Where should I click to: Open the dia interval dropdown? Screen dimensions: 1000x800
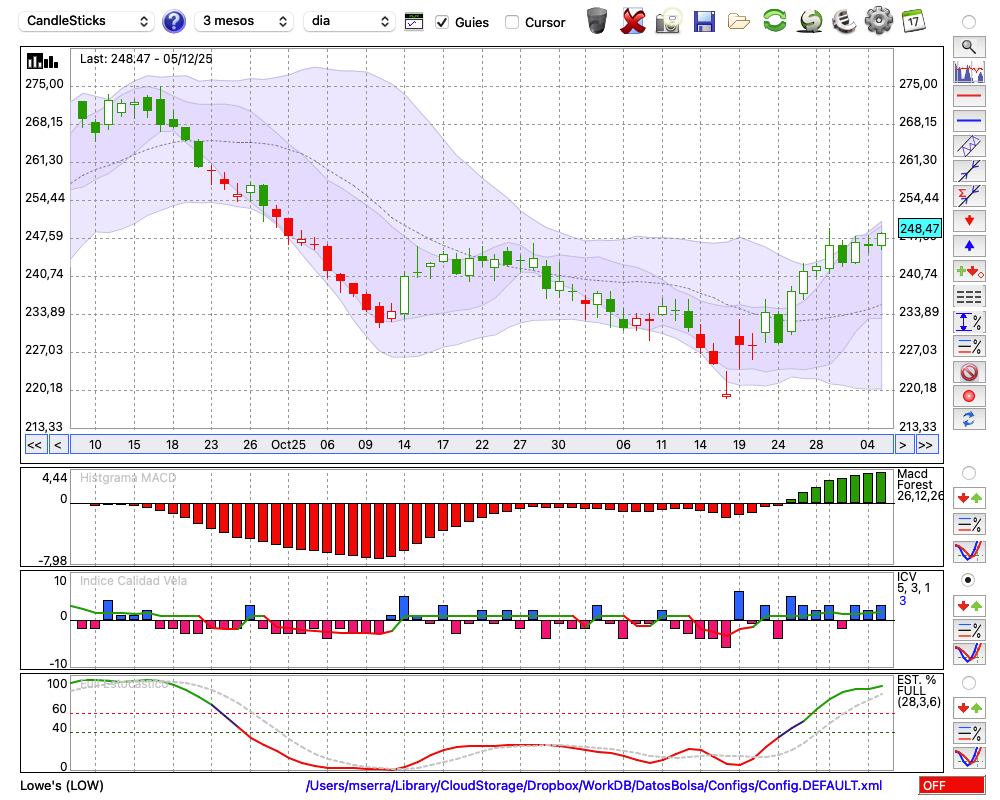coord(349,21)
